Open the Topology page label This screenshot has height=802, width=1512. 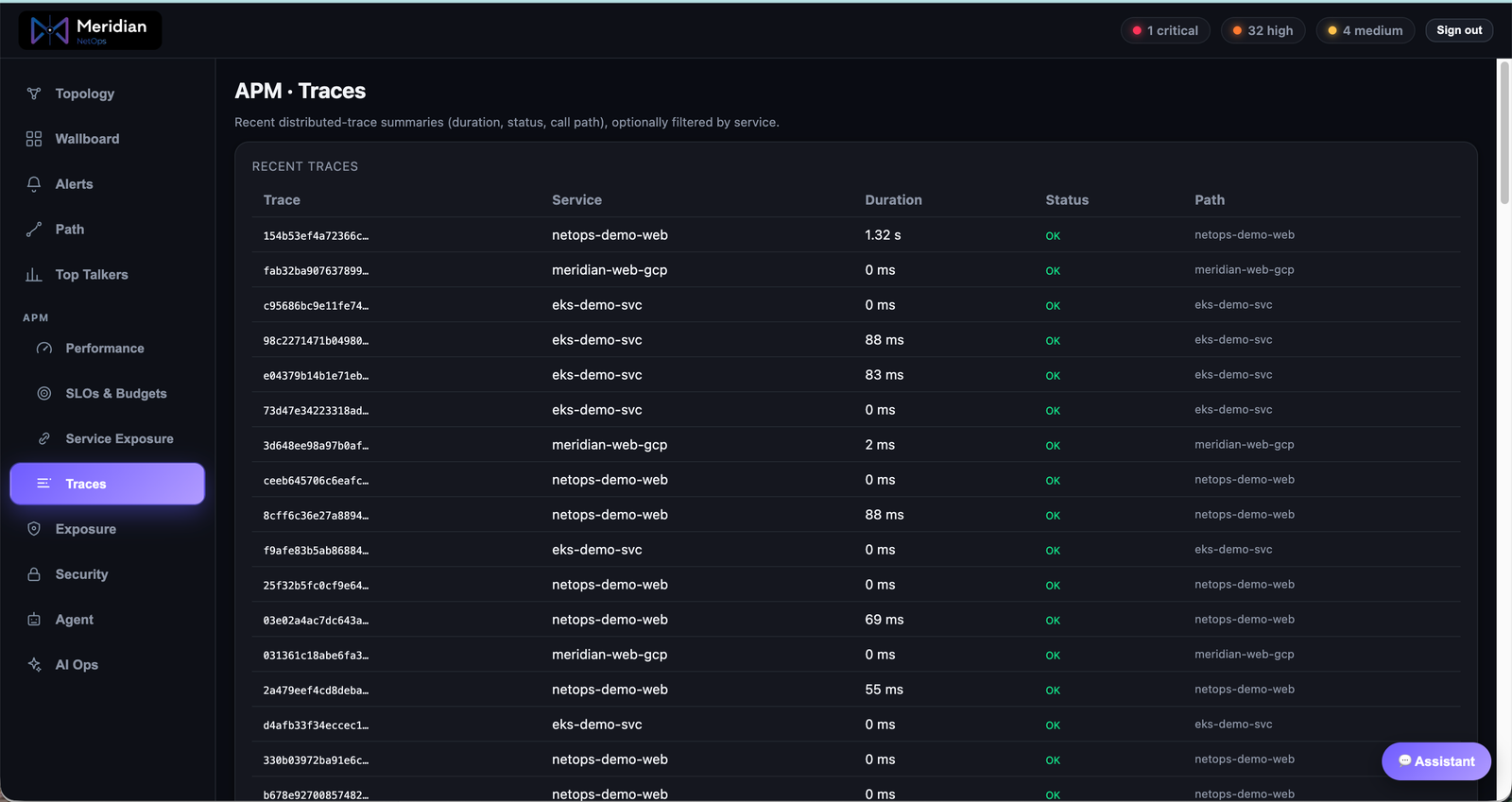tap(85, 94)
